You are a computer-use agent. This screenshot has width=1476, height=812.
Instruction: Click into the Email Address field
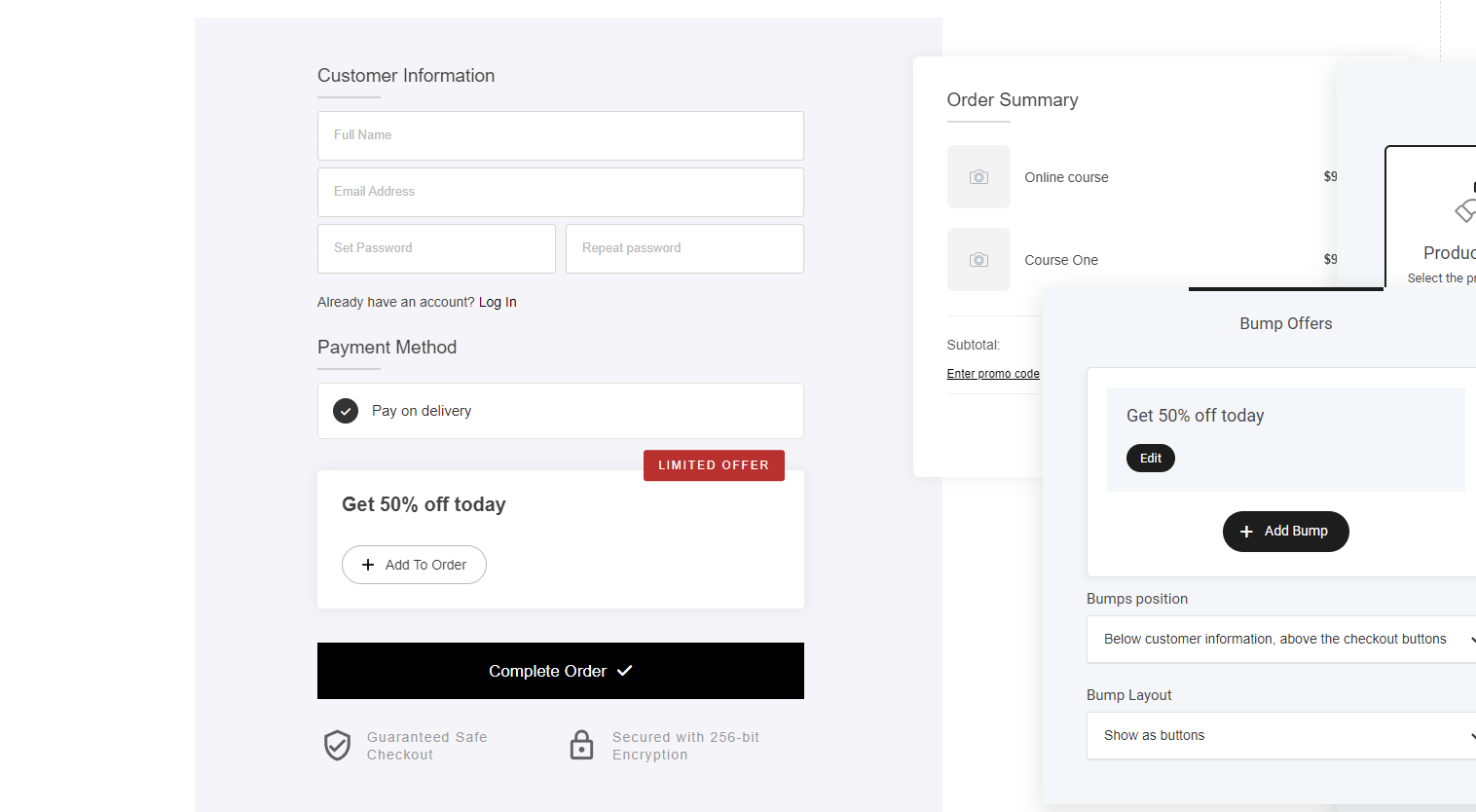(x=560, y=192)
